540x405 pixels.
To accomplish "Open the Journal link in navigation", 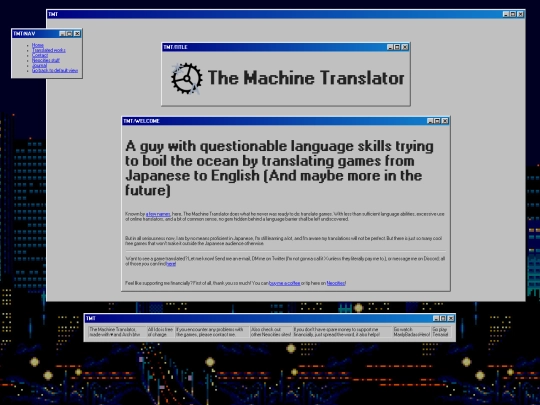I will pyautogui.click(x=39, y=65).
